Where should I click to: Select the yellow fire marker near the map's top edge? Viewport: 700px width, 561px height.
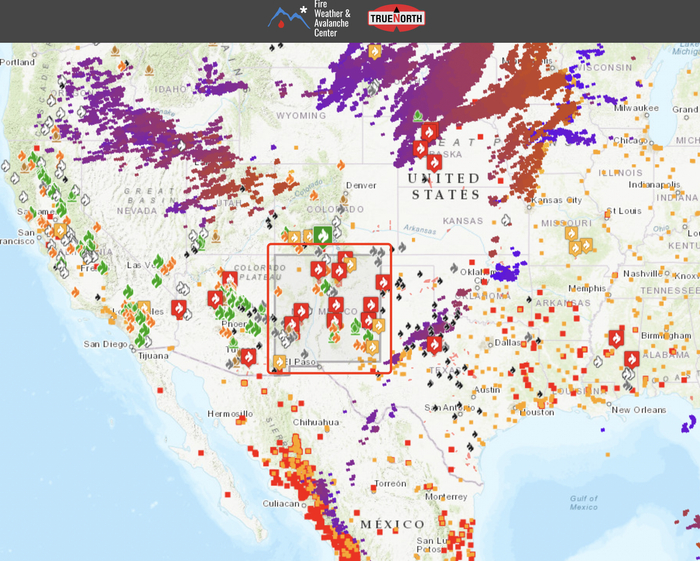point(375,52)
